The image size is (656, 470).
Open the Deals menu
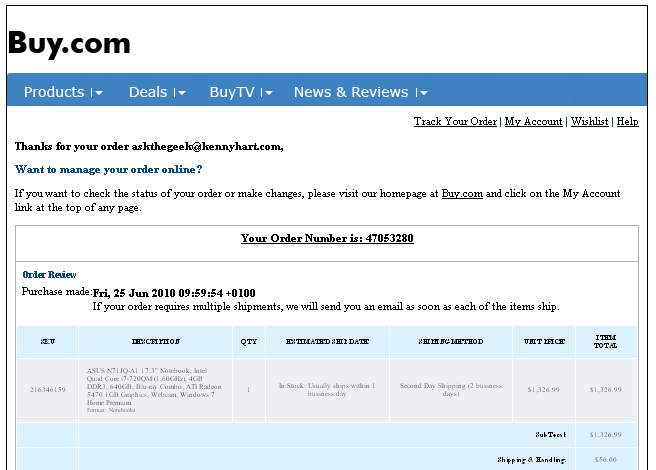click(x=148, y=92)
